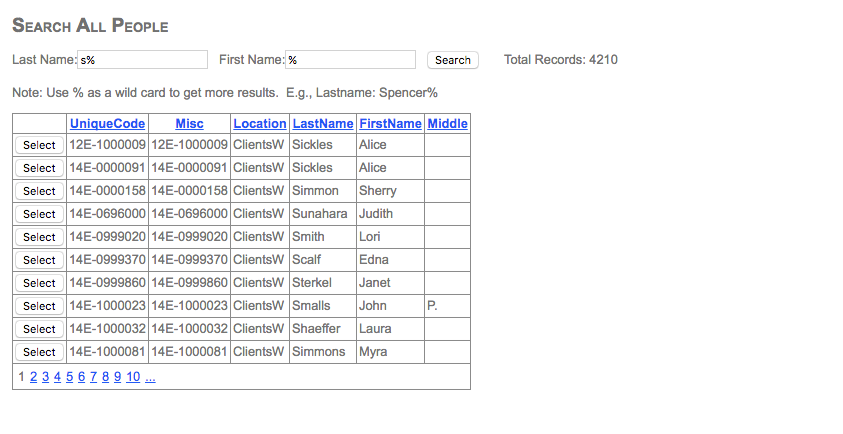Select the Simmon Sherry record
Image resolution: width=843 pixels, height=434 pixels.
(39, 191)
